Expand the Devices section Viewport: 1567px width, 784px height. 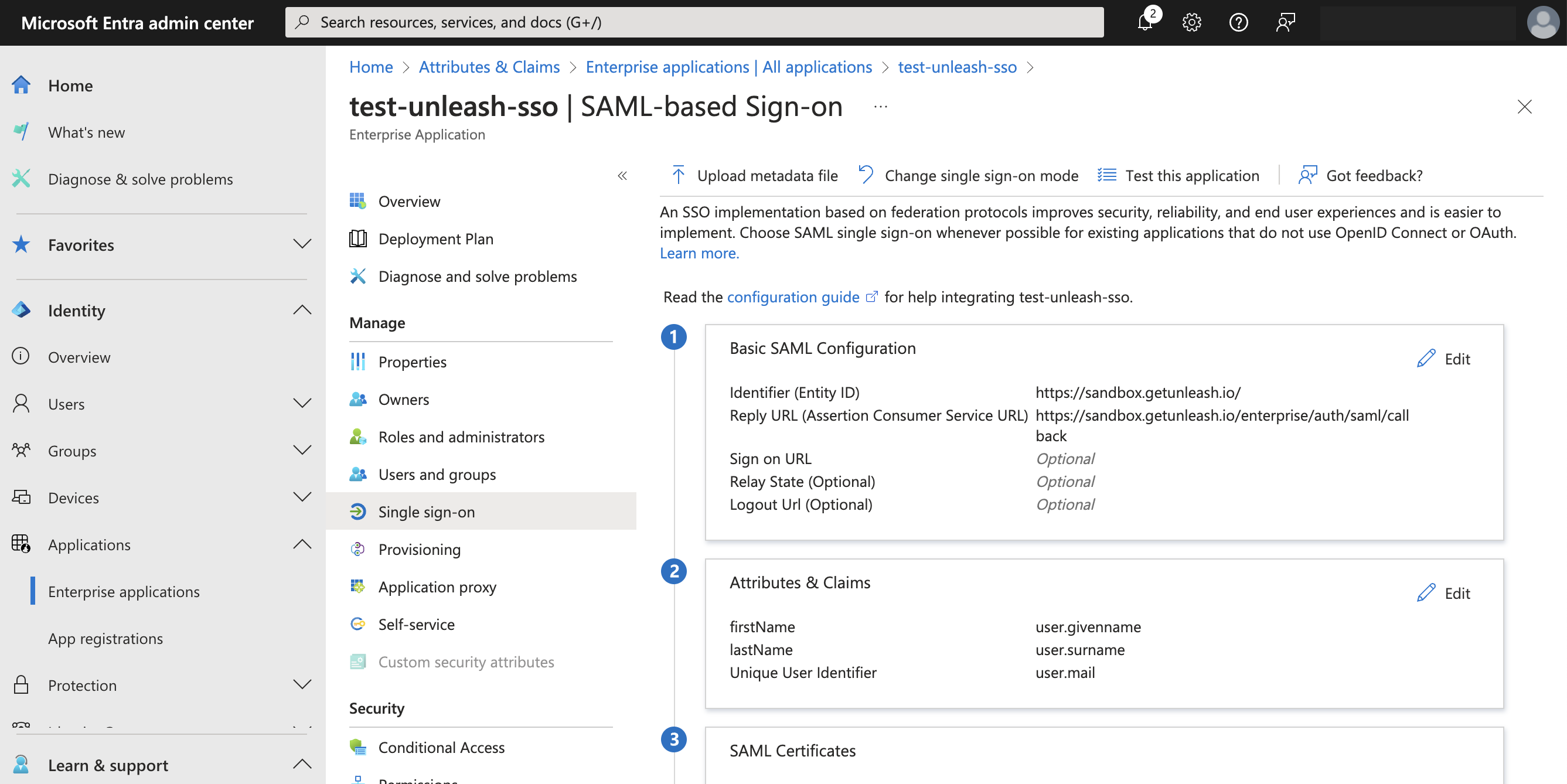302,497
